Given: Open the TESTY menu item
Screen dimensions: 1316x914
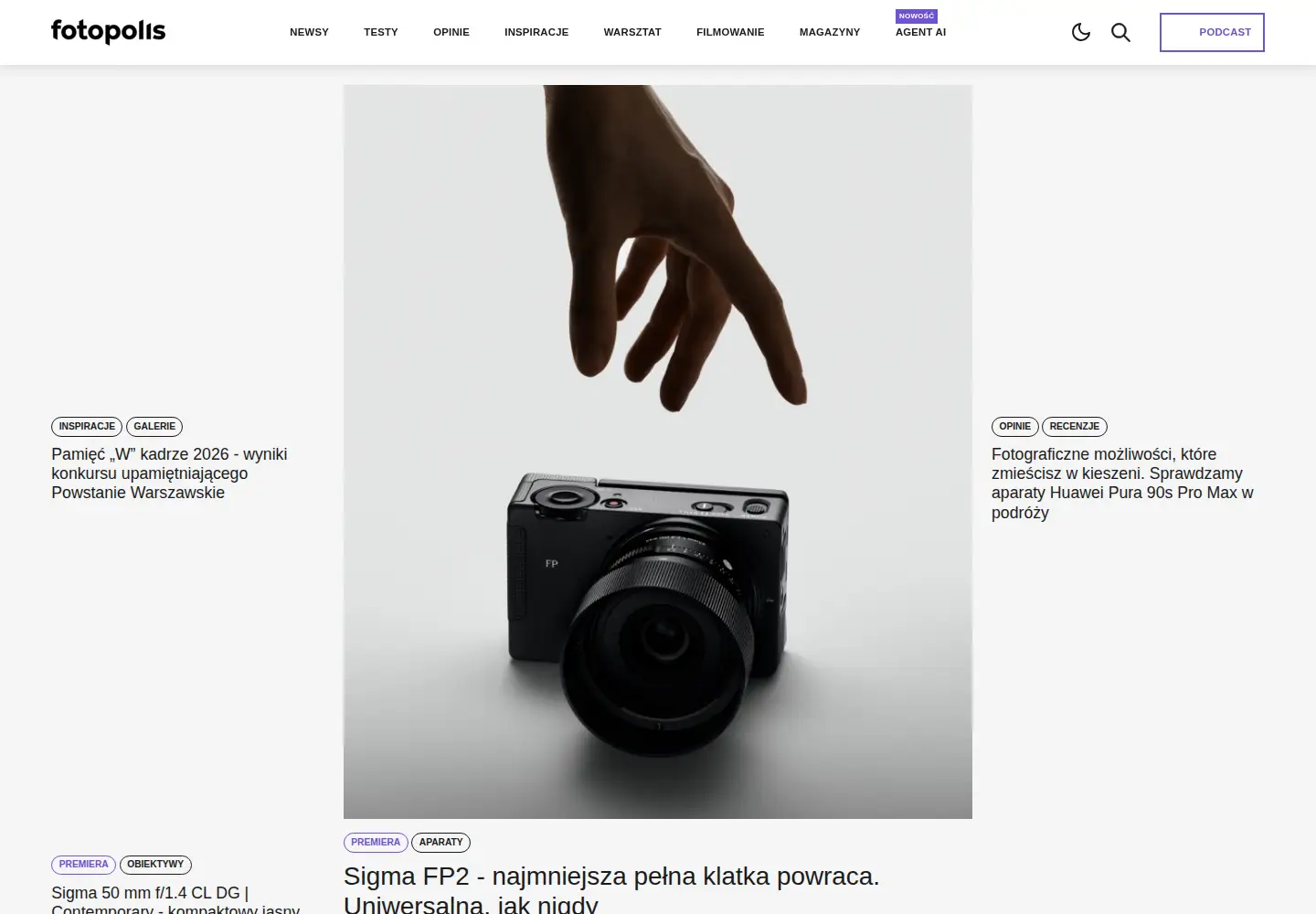Looking at the screenshot, I should 381,32.
